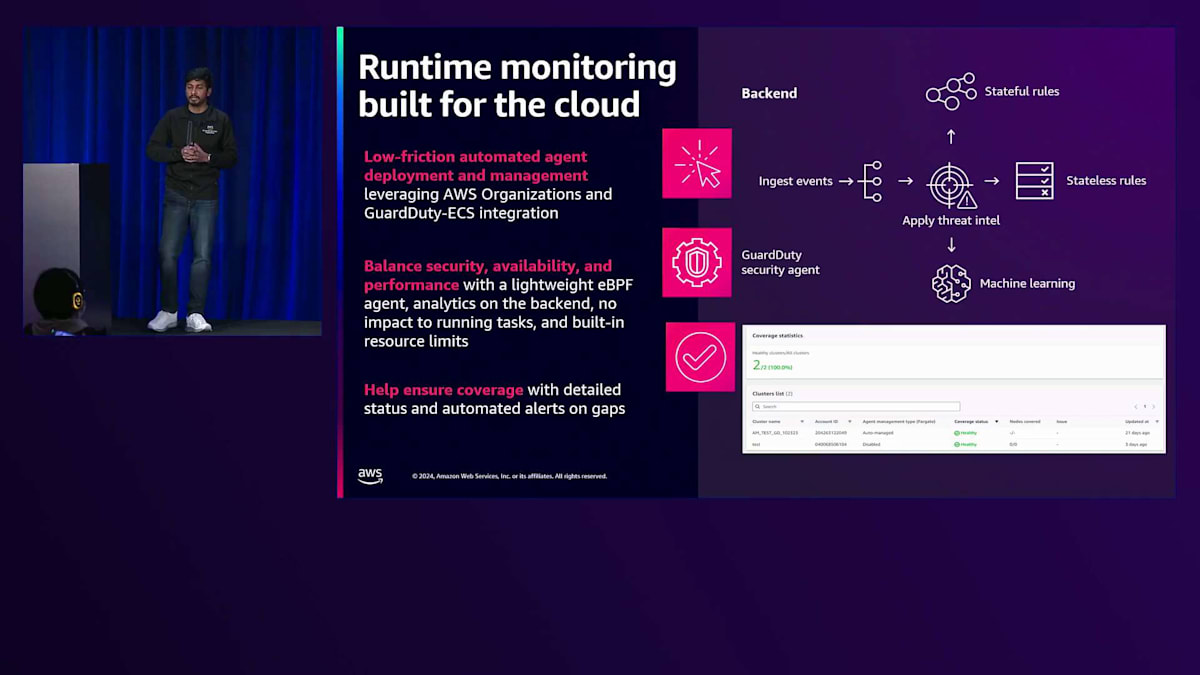Image resolution: width=1200 pixels, height=675 pixels.
Task: Select the 'test' cluster name cell
Action: (756, 444)
